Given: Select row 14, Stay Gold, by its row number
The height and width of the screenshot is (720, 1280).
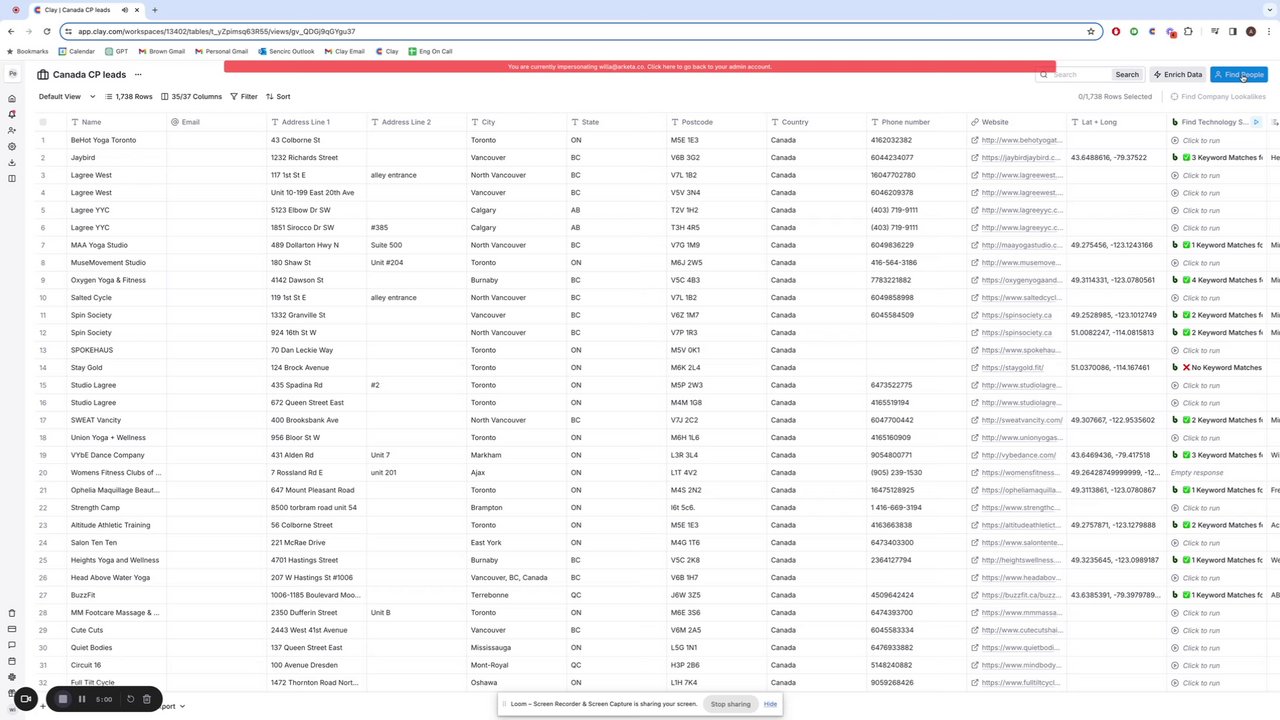Looking at the screenshot, I should pyautogui.click(x=43, y=367).
